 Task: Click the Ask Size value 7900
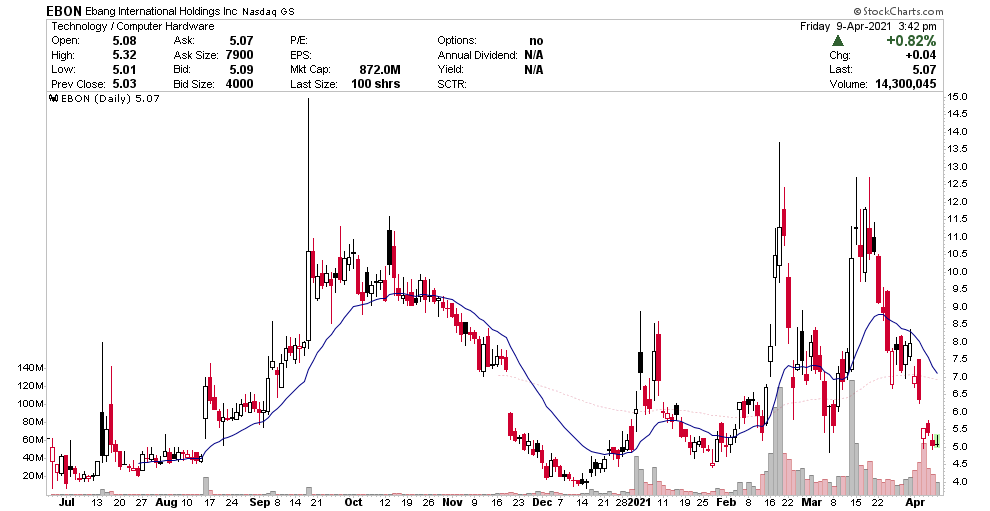pos(236,55)
